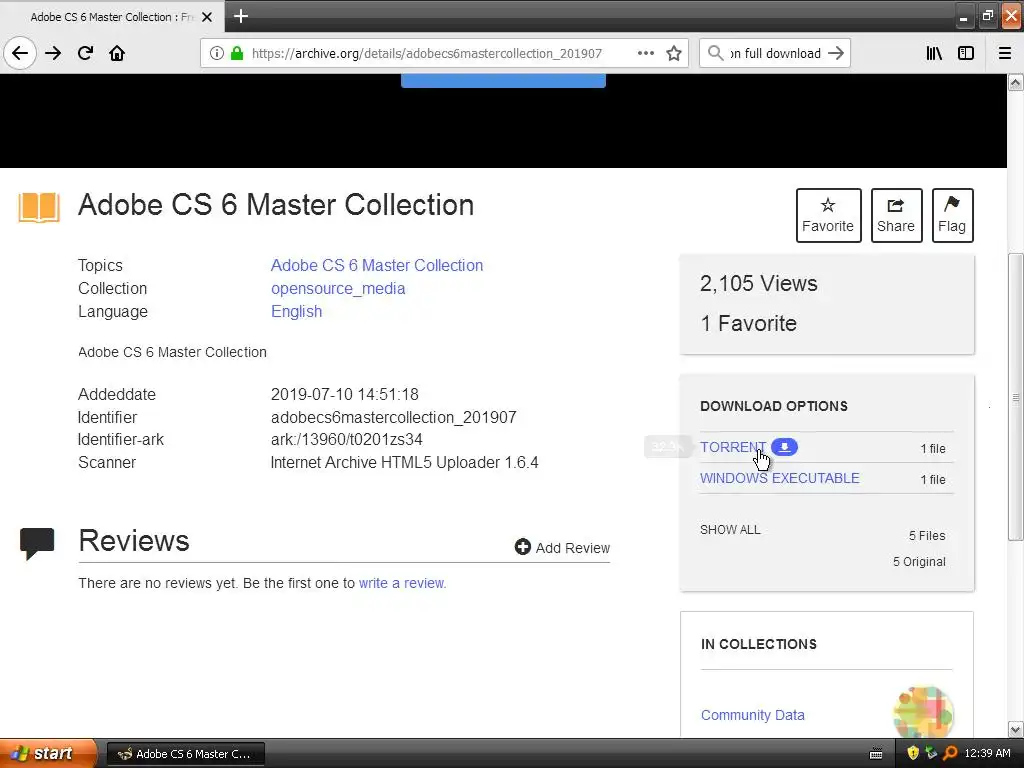Share this archive item
This screenshot has height=768, width=1024.
(x=896, y=216)
